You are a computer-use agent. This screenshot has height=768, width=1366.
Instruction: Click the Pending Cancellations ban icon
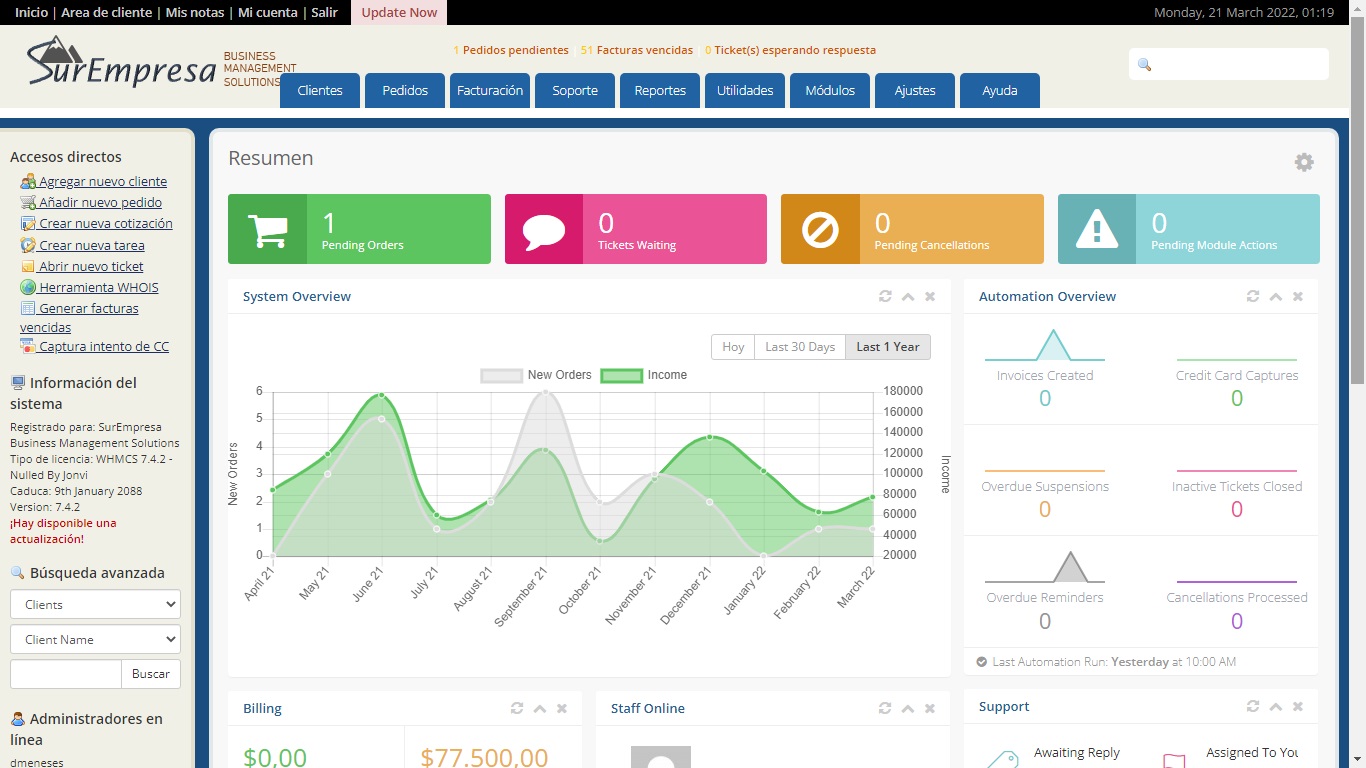coord(820,230)
